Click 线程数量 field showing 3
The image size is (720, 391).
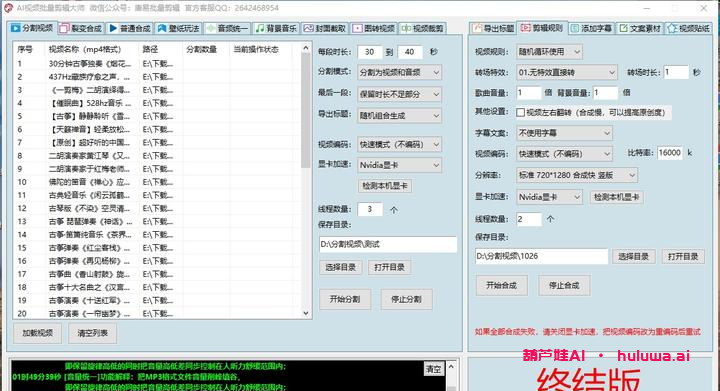point(370,209)
